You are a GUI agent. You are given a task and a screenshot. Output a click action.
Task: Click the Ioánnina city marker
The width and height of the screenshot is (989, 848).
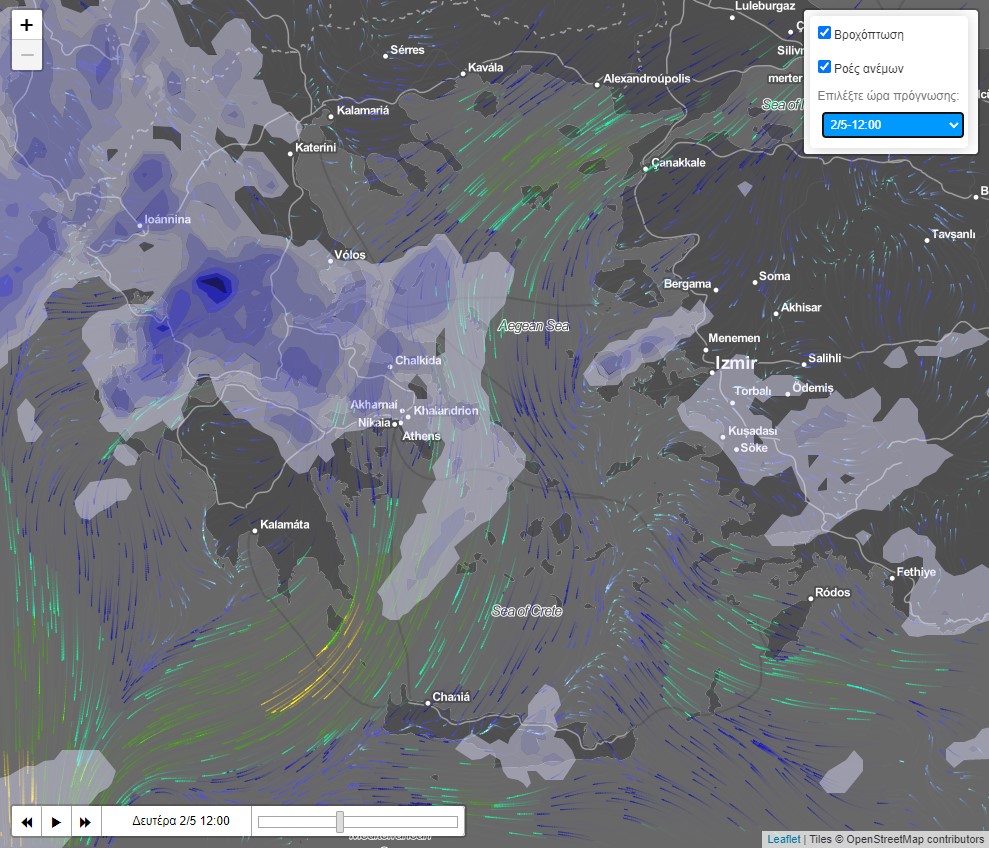coord(140,225)
